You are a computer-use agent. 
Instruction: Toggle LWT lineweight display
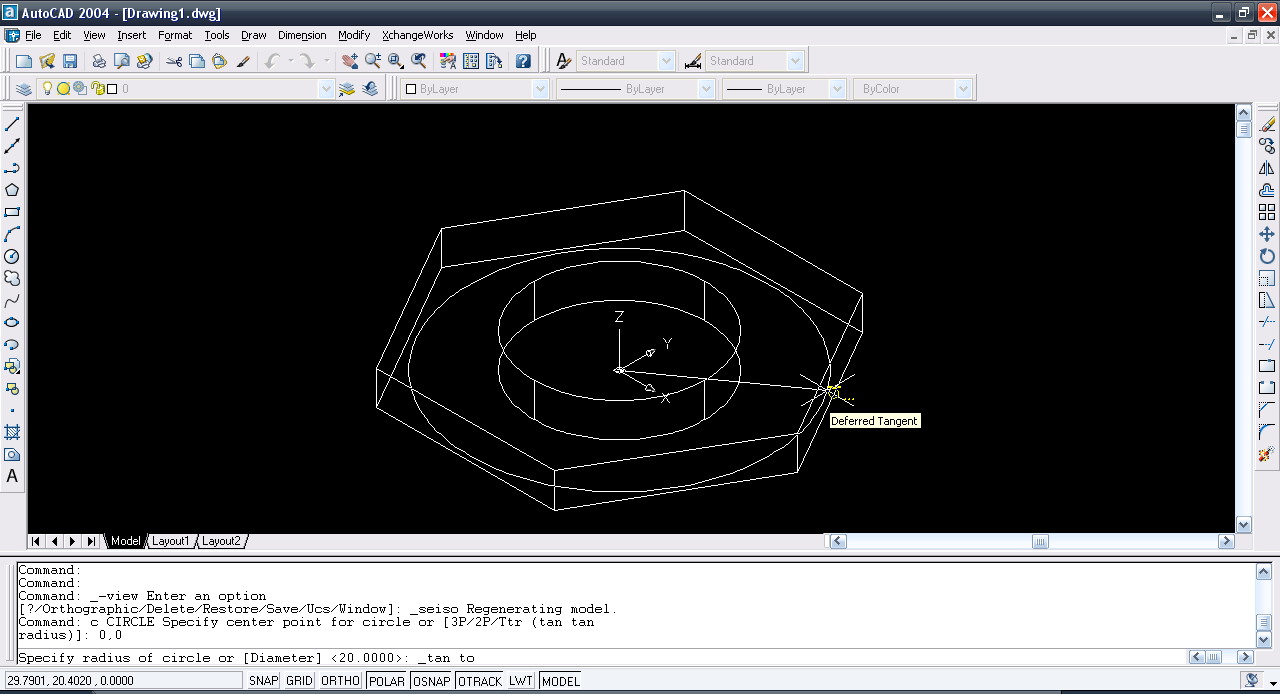point(521,681)
